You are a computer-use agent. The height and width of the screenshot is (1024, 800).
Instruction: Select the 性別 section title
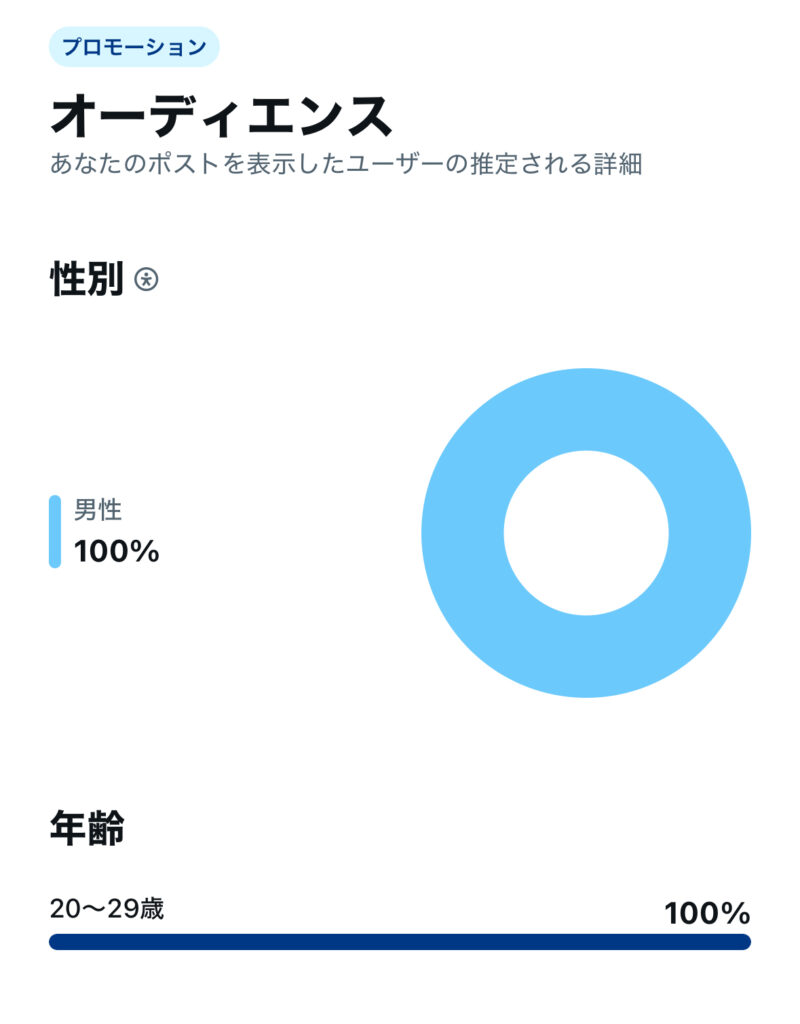[86, 280]
